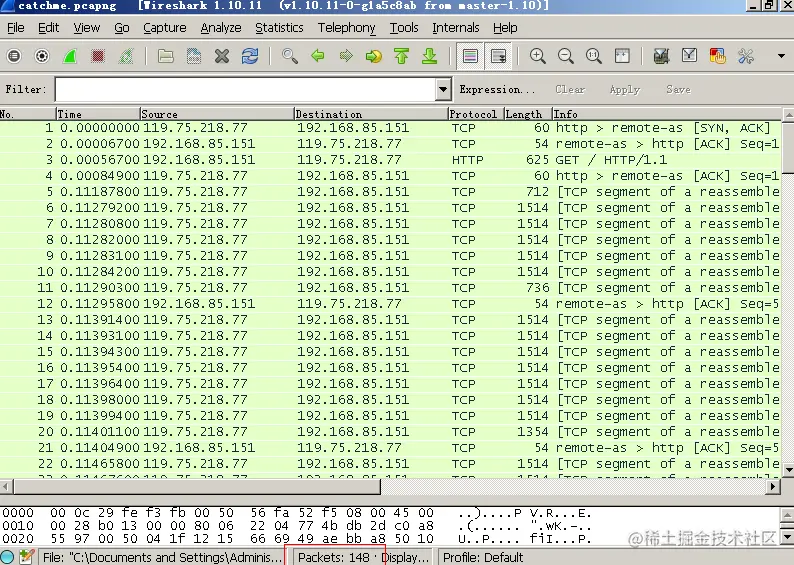The image size is (794, 565).
Task: Open the Internals menu
Action: [456, 27]
